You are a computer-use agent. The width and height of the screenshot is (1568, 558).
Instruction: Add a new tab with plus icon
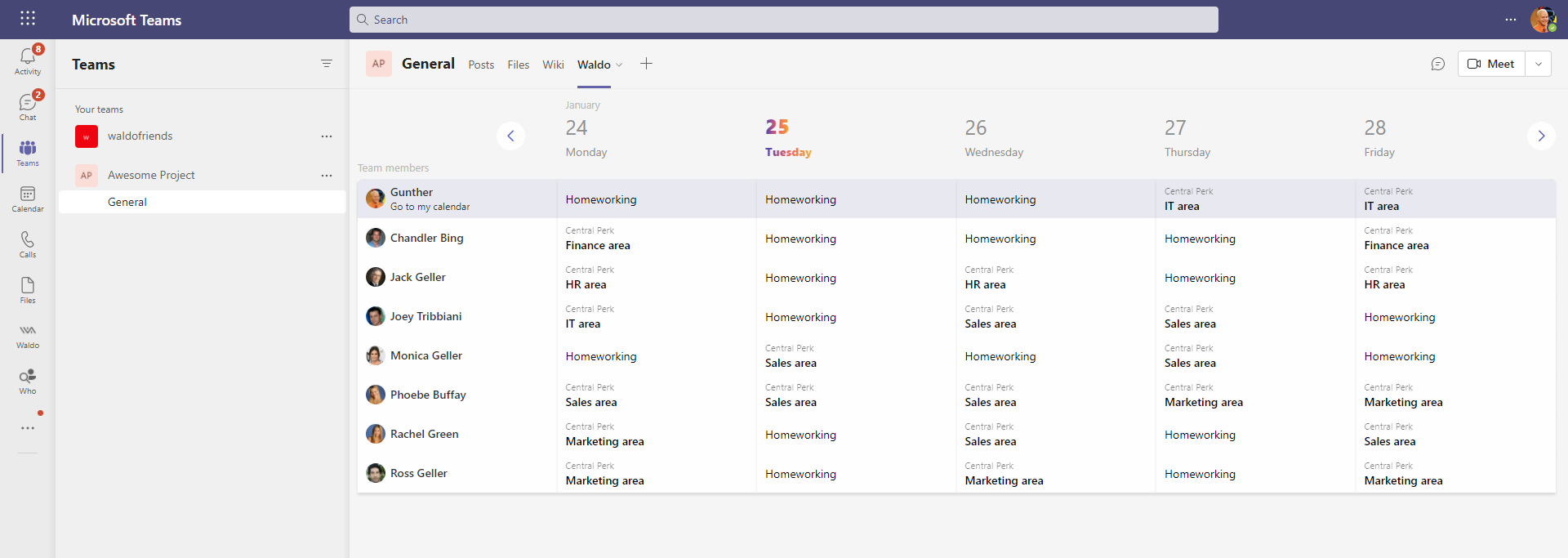coord(646,64)
